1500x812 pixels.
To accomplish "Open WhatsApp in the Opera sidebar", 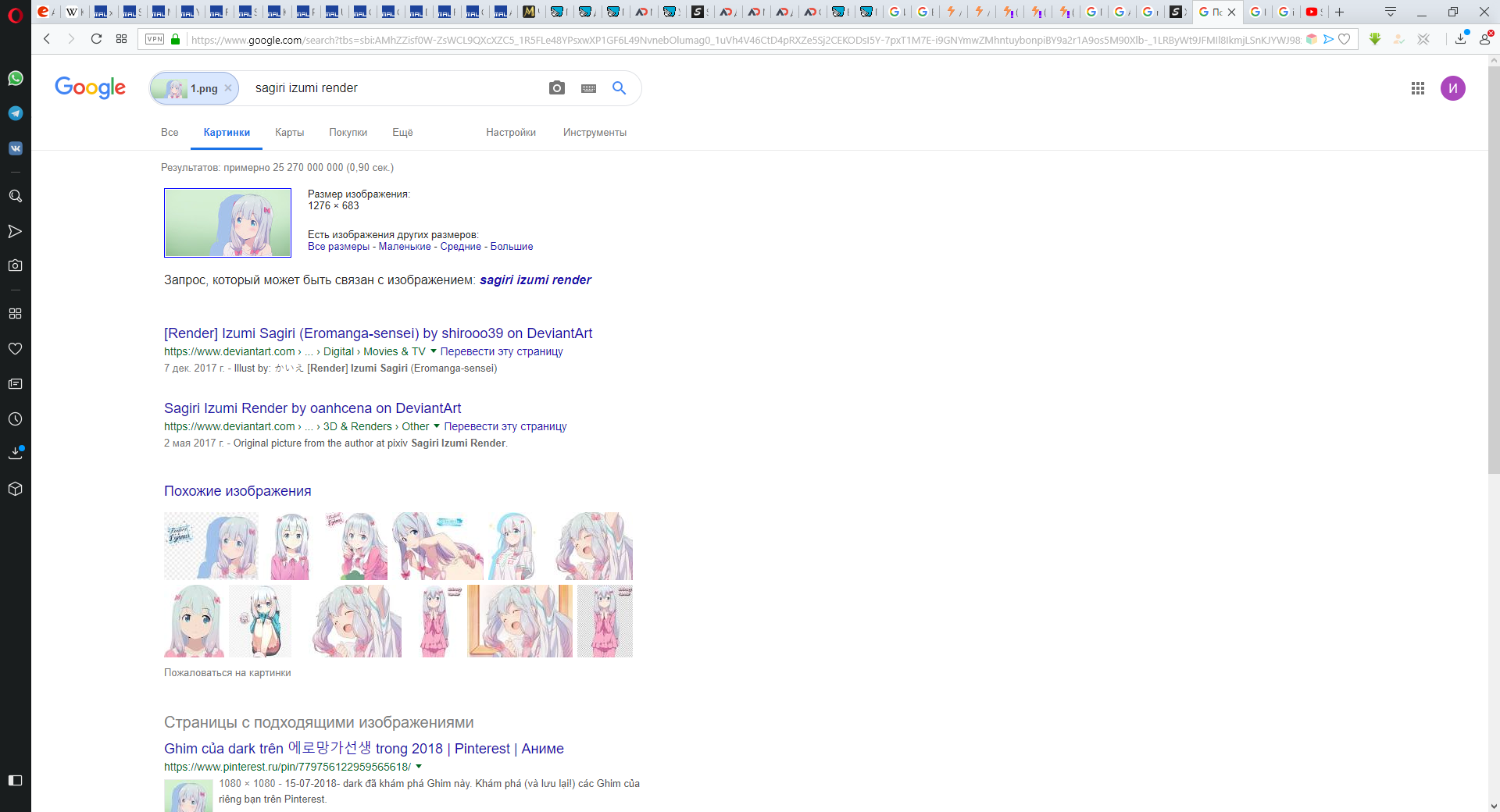I will tap(15, 78).
